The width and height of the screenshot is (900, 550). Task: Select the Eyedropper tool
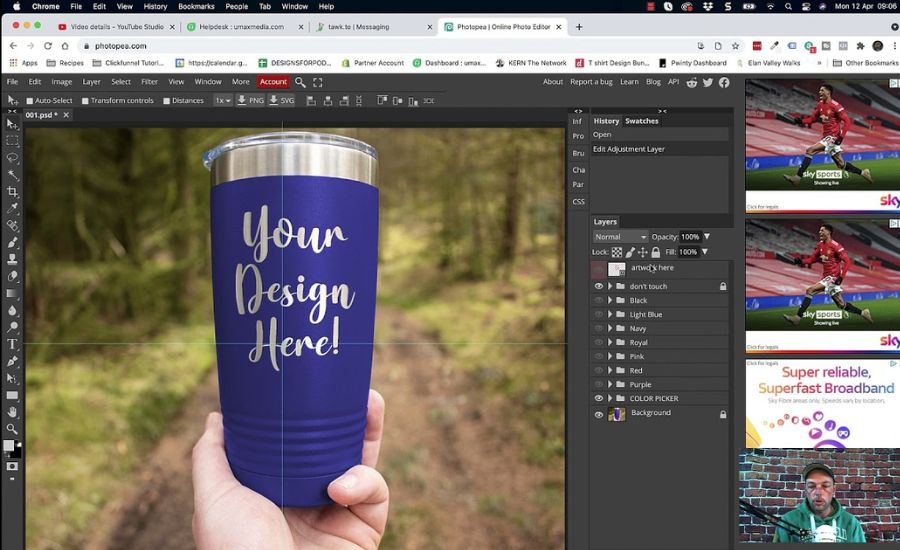click(12, 208)
